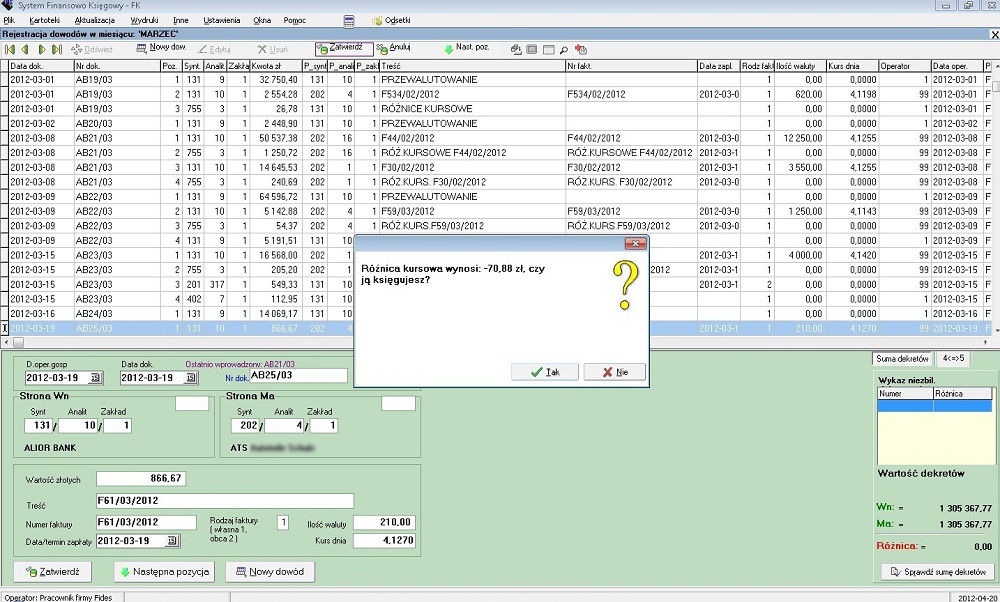The height and width of the screenshot is (602, 1000).
Task: Open Odsetki (interest) tool
Action: point(392,20)
